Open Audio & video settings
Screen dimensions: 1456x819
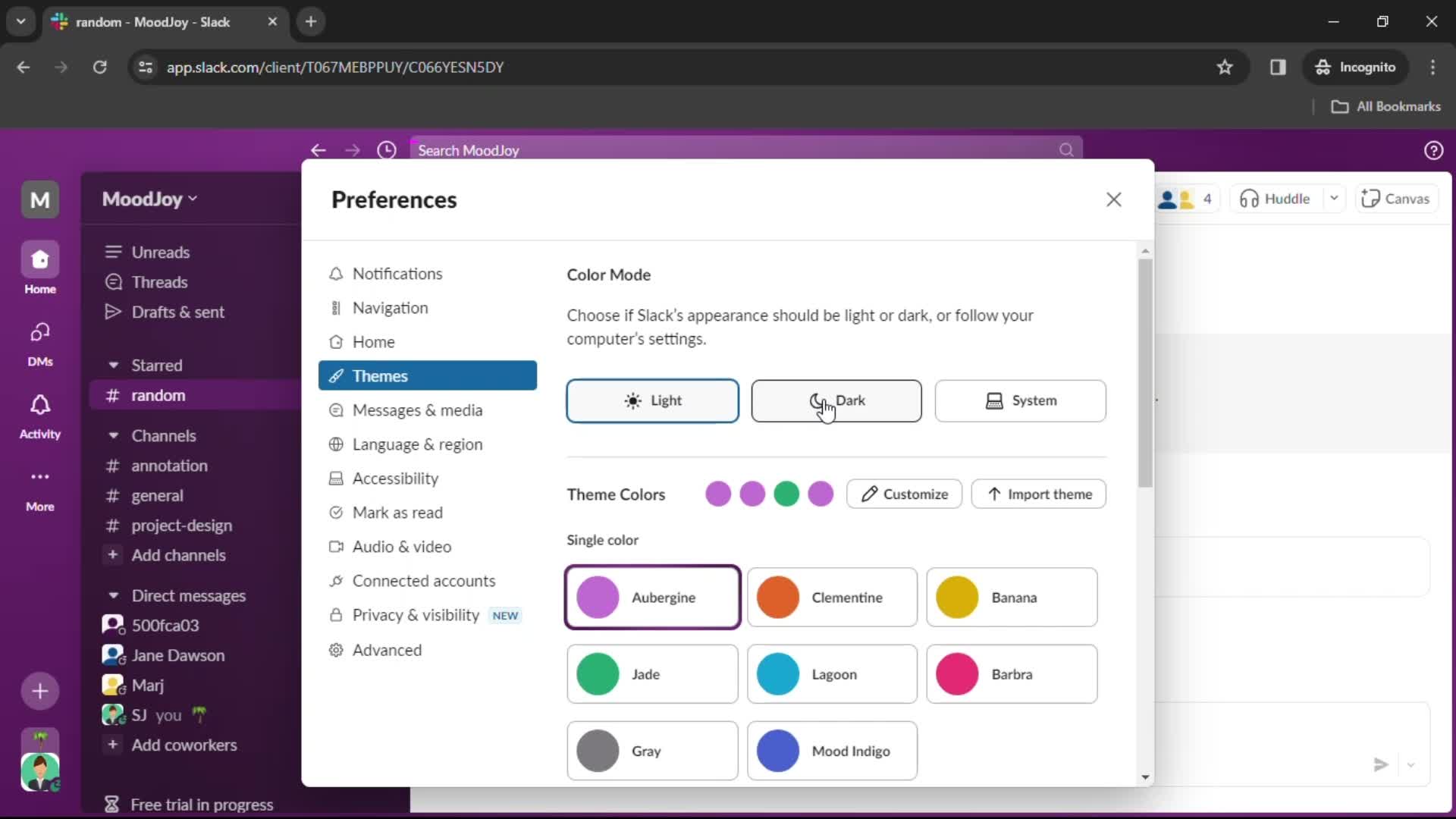pyautogui.click(x=402, y=546)
